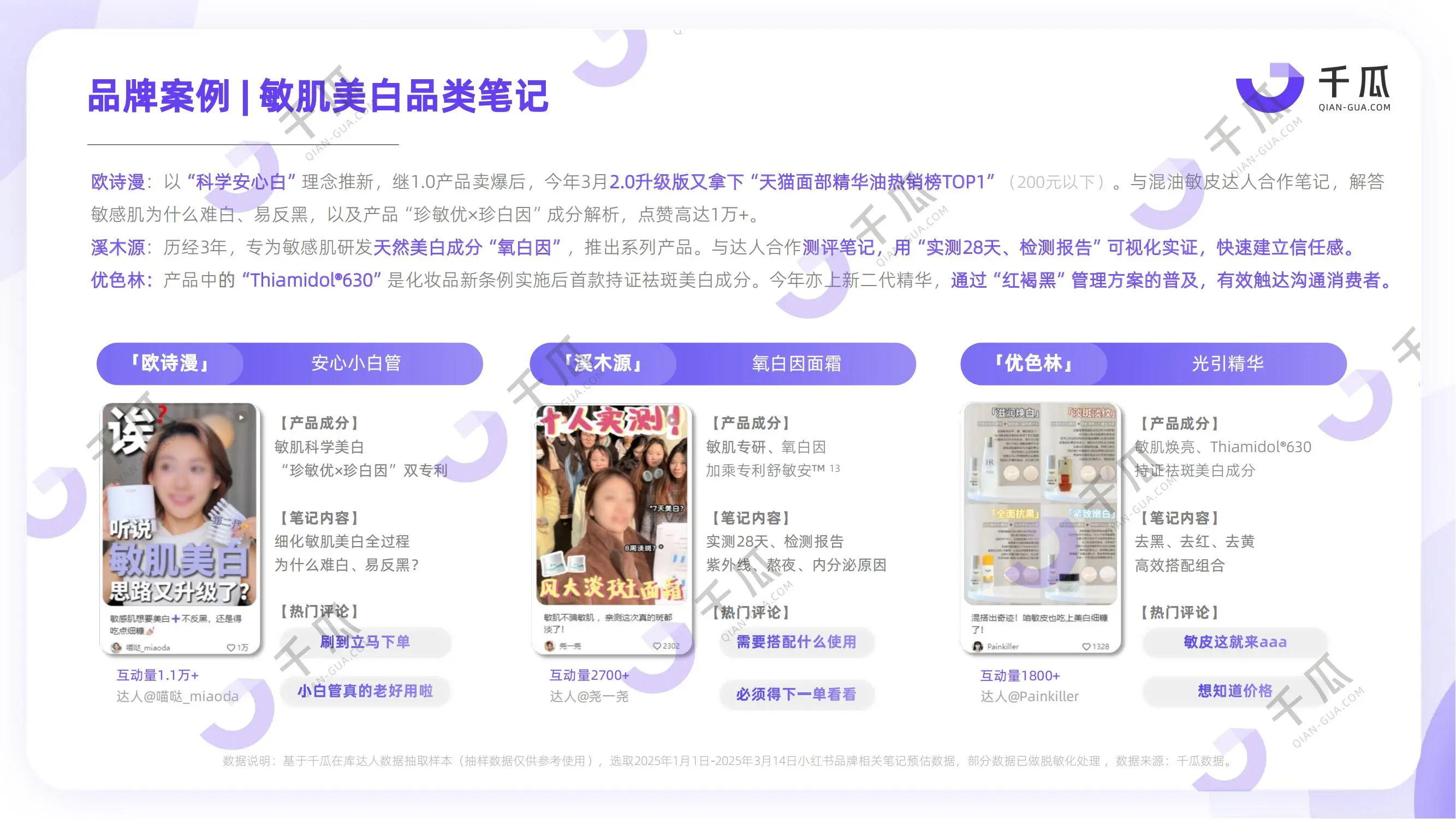Viewport: 1456px width, 819px height.
Task: Select the 「优色林」 tab label
Action: 1034,364
